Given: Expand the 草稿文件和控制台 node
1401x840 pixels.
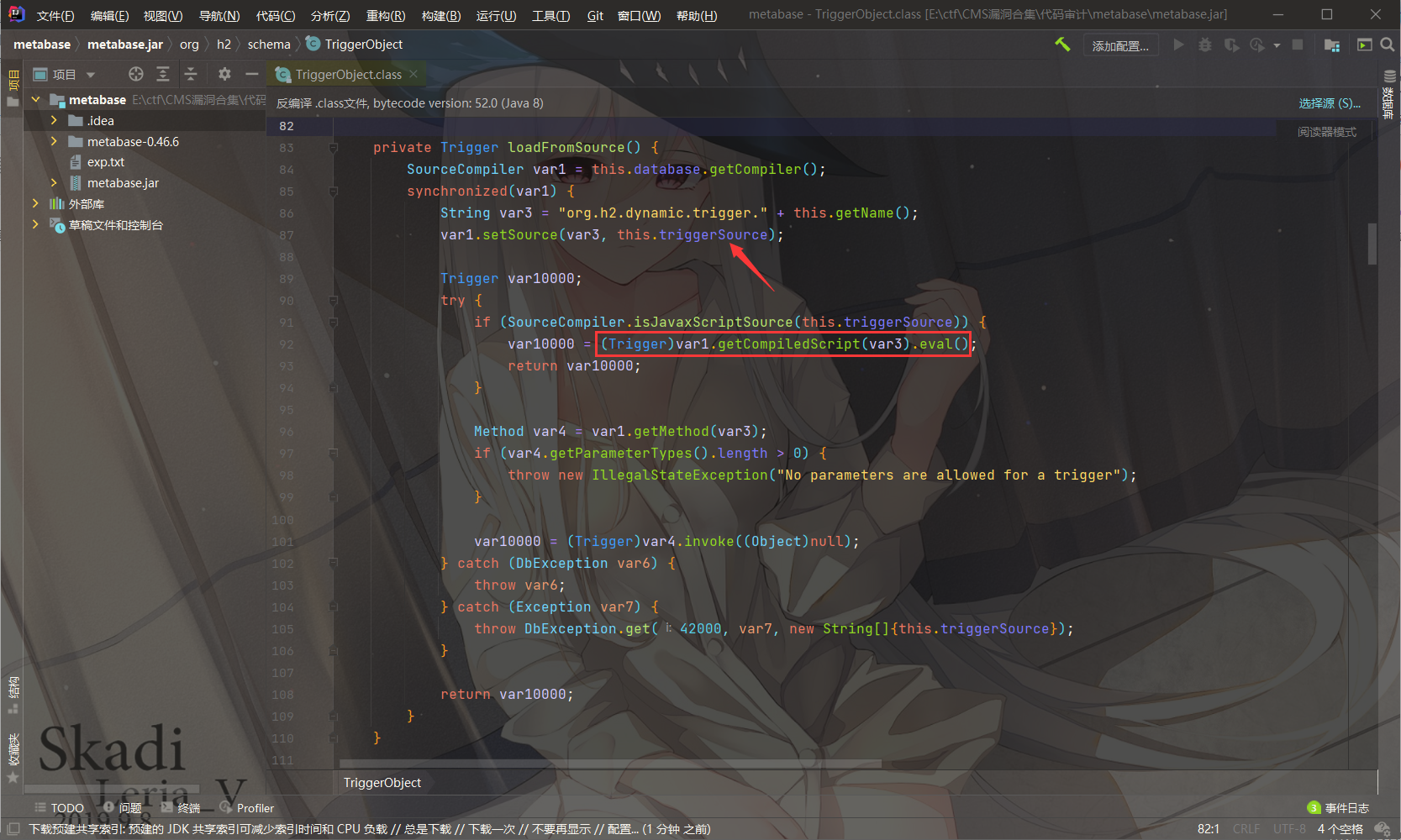Looking at the screenshot, I should click(x=35, y=224).
